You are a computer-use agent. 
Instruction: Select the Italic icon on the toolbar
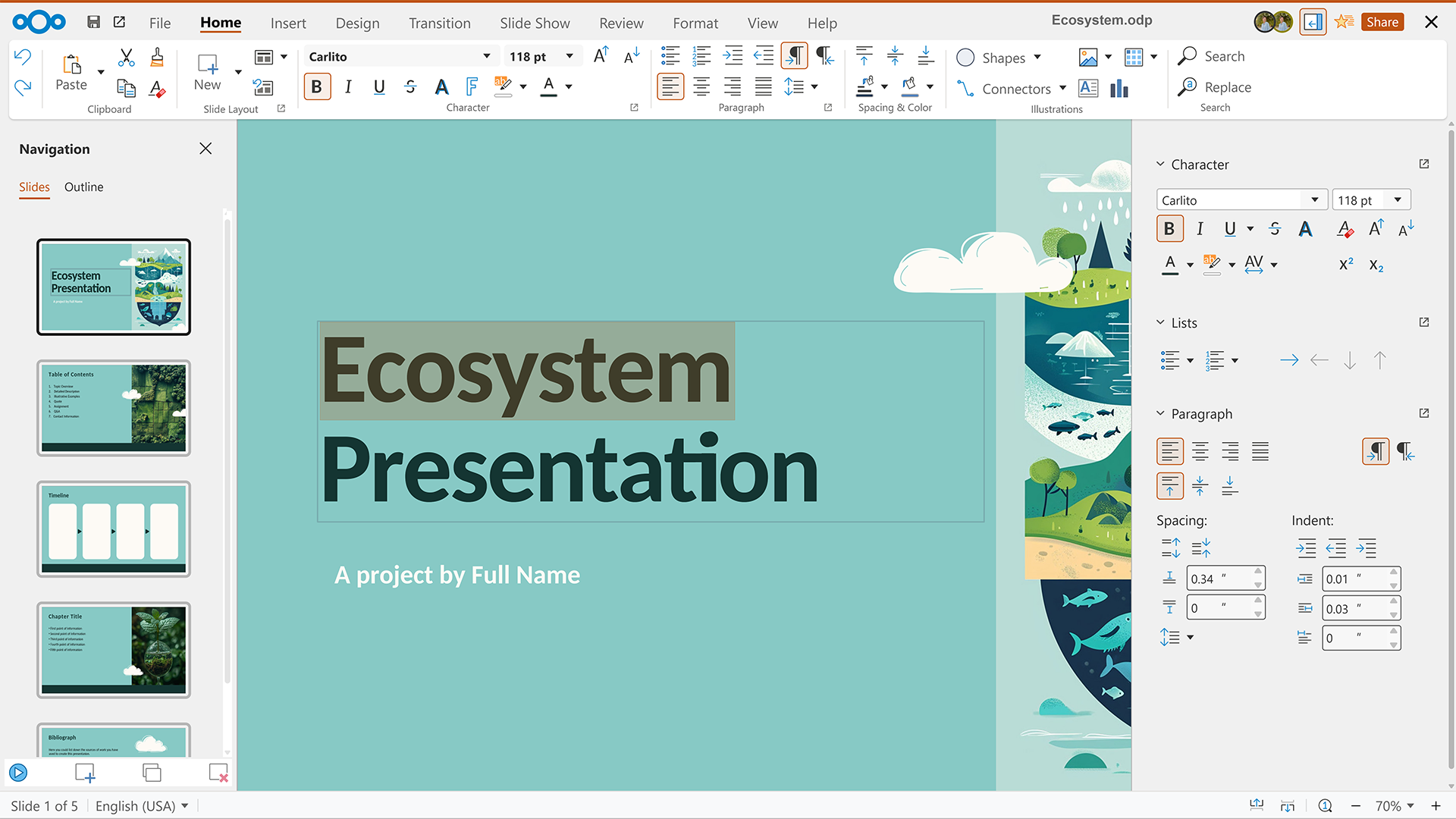348,86
